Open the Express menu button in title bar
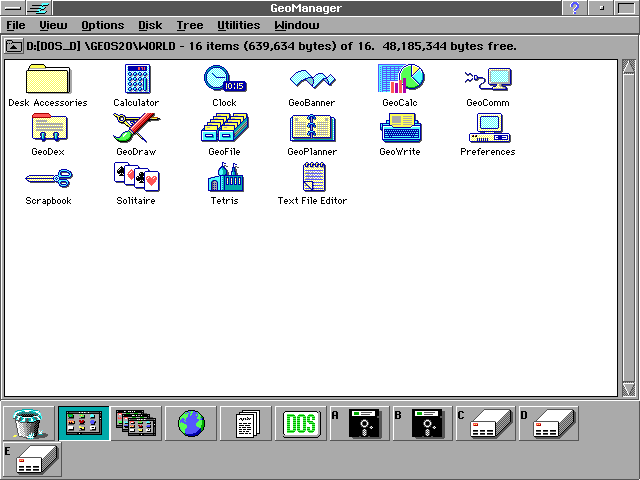The image size is (640, 480). click(x=40, y=8)
